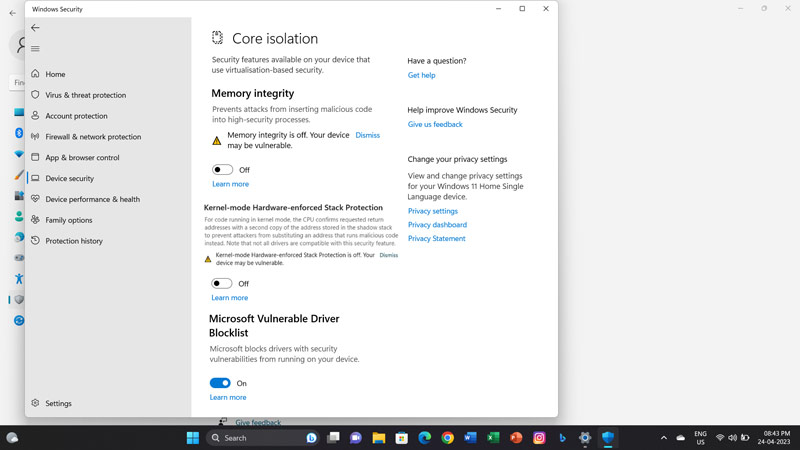Click the shield icon for Virus protection
The width and height of the screenshot is (800, 450).
[35, 94]
